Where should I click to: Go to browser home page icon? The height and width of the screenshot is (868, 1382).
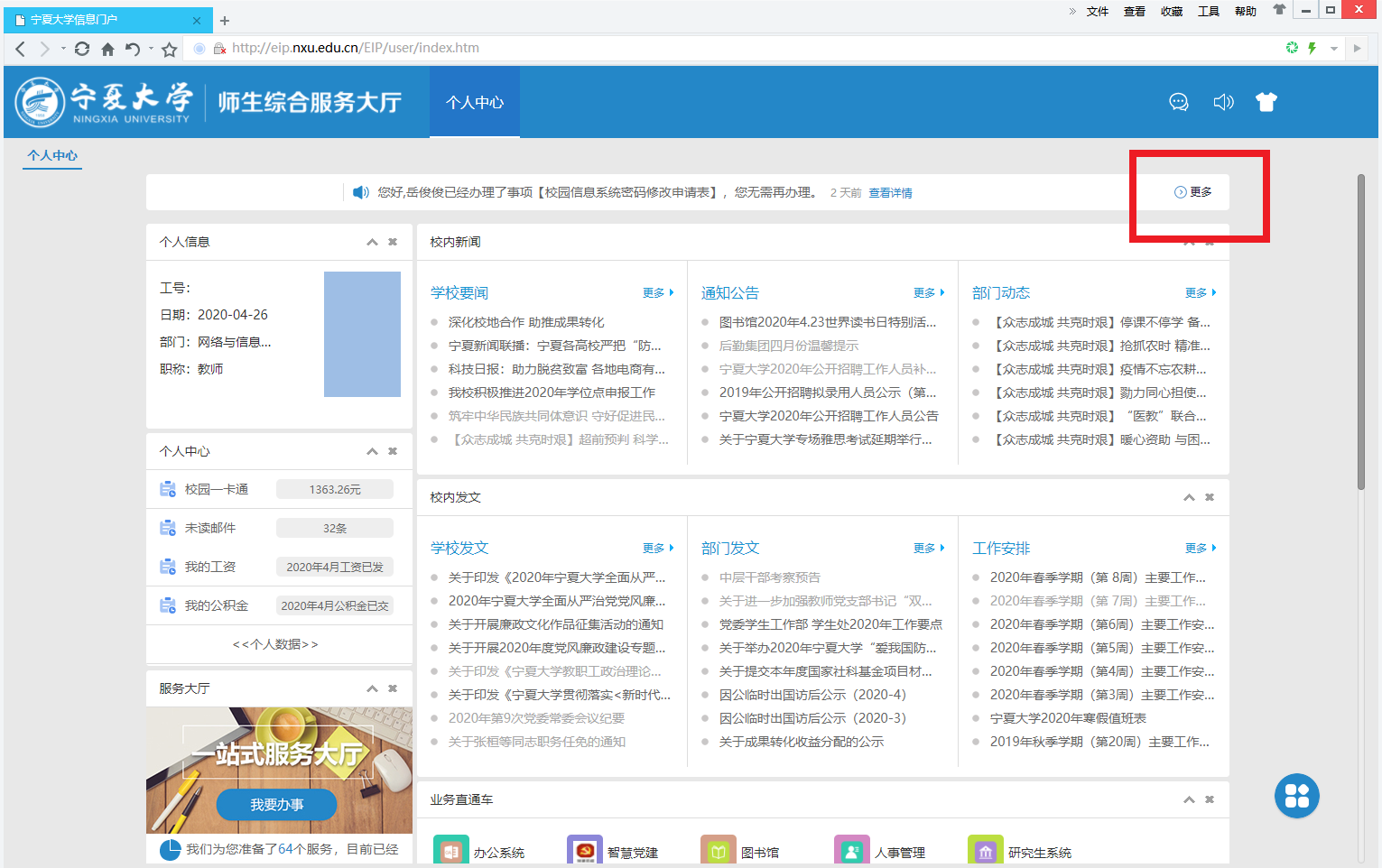107,49
